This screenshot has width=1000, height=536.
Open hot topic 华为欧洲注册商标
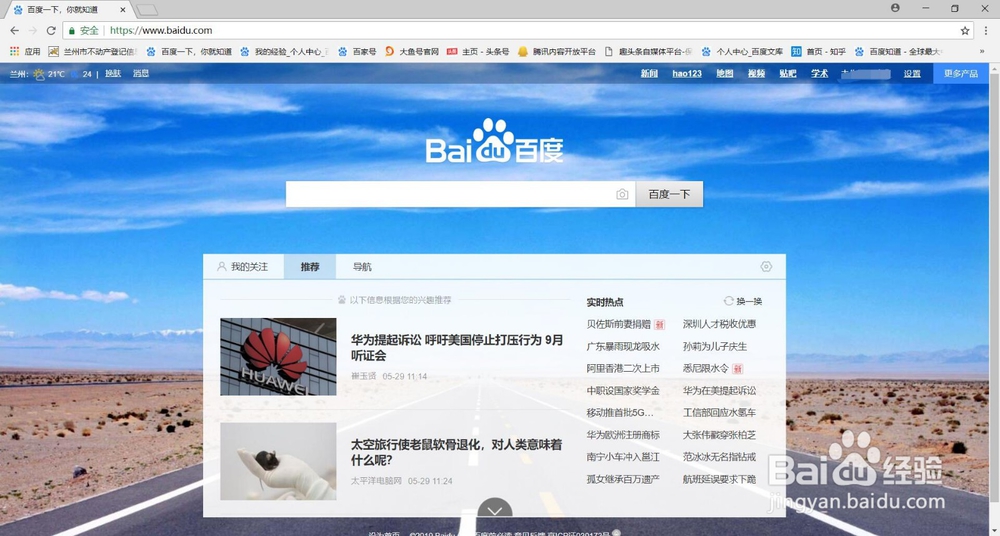click(x=623, y=435)
